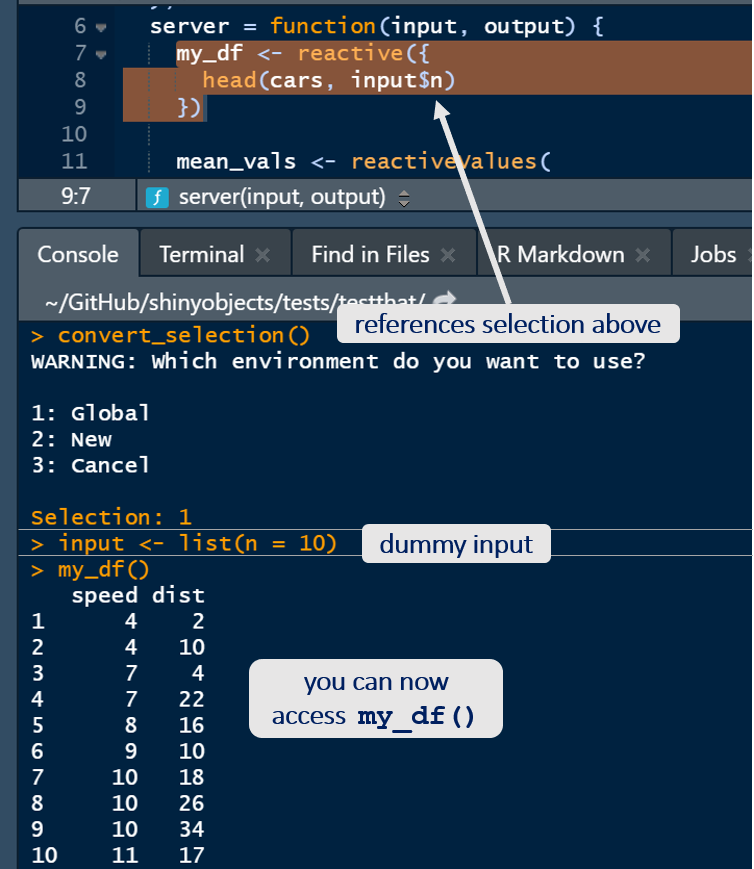Close the Terminal tab
Viewport: 754px width, 869px height.
pyautogui.click(x=263, y=256)
